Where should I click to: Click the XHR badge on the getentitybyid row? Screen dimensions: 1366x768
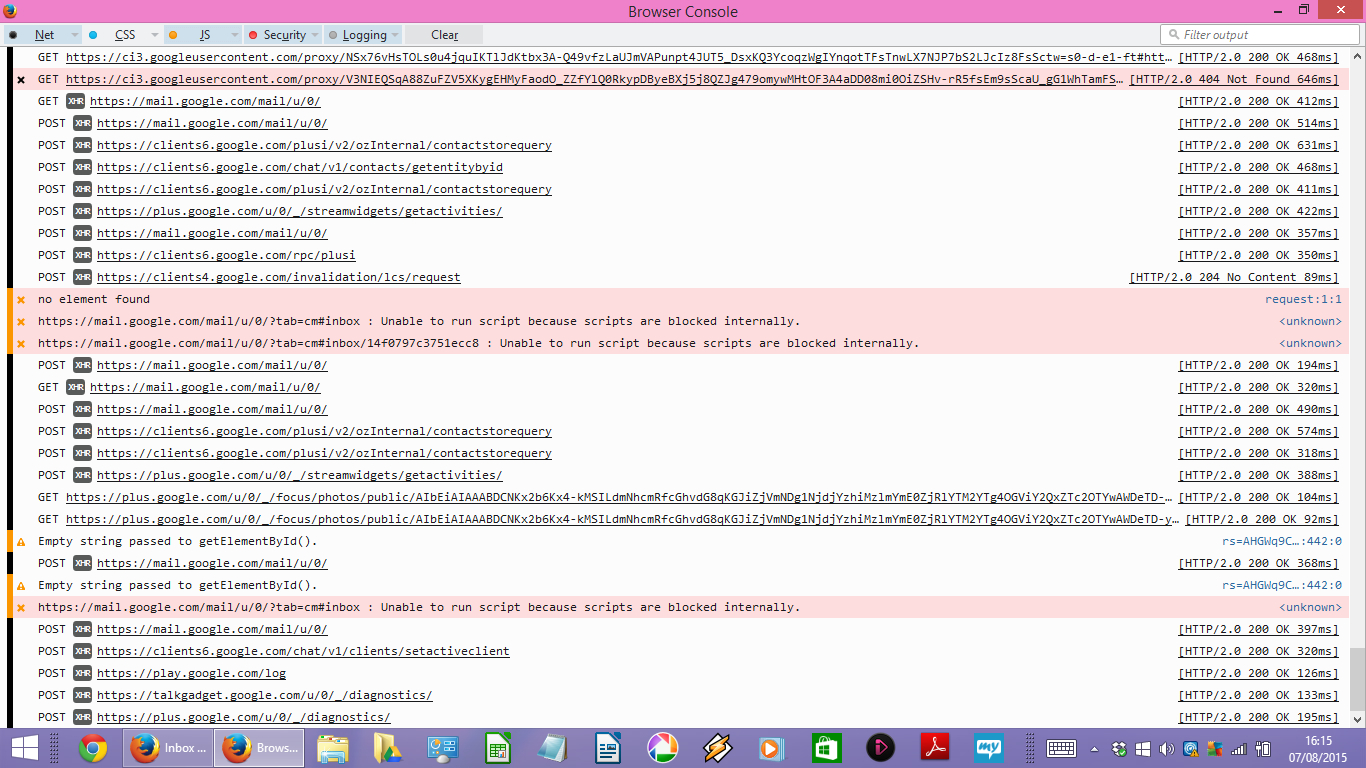click(83, 167)
